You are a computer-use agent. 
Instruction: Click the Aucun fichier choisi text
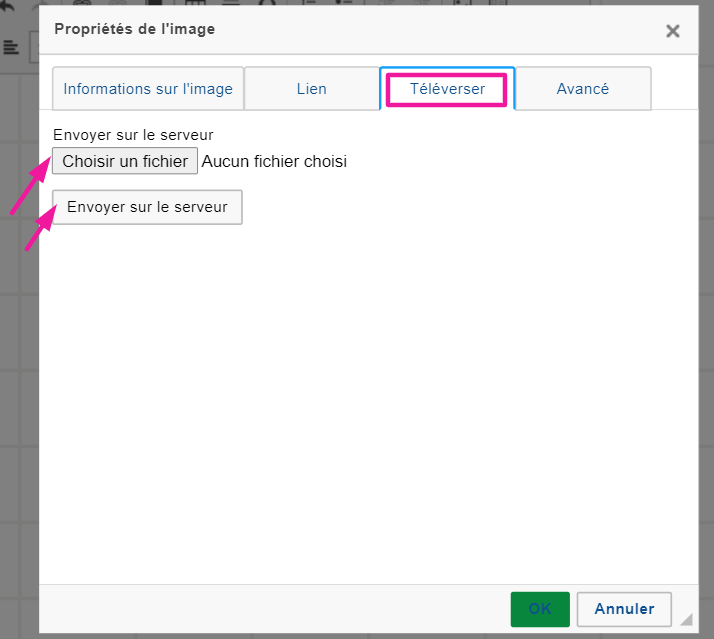coord(274,161)
